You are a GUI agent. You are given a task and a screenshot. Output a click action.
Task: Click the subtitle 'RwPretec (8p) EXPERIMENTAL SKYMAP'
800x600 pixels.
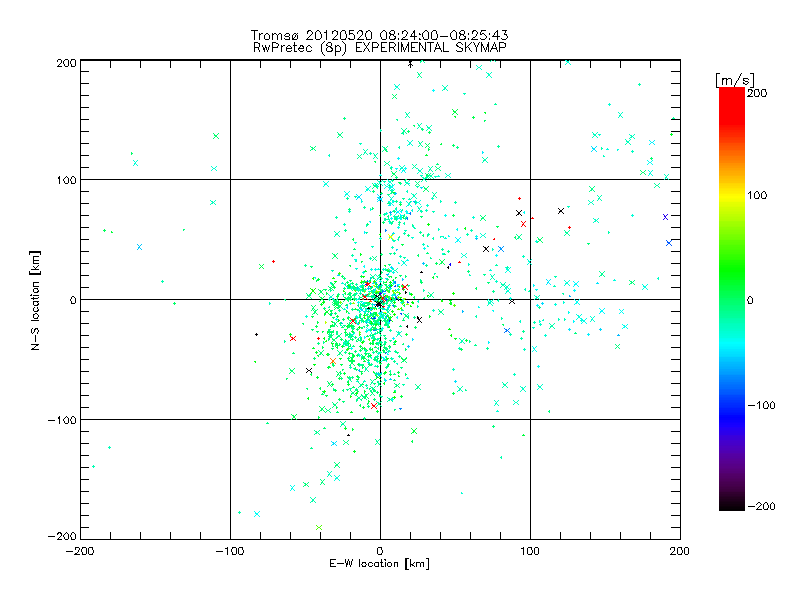pyautogui.click(x=379, y=48)
